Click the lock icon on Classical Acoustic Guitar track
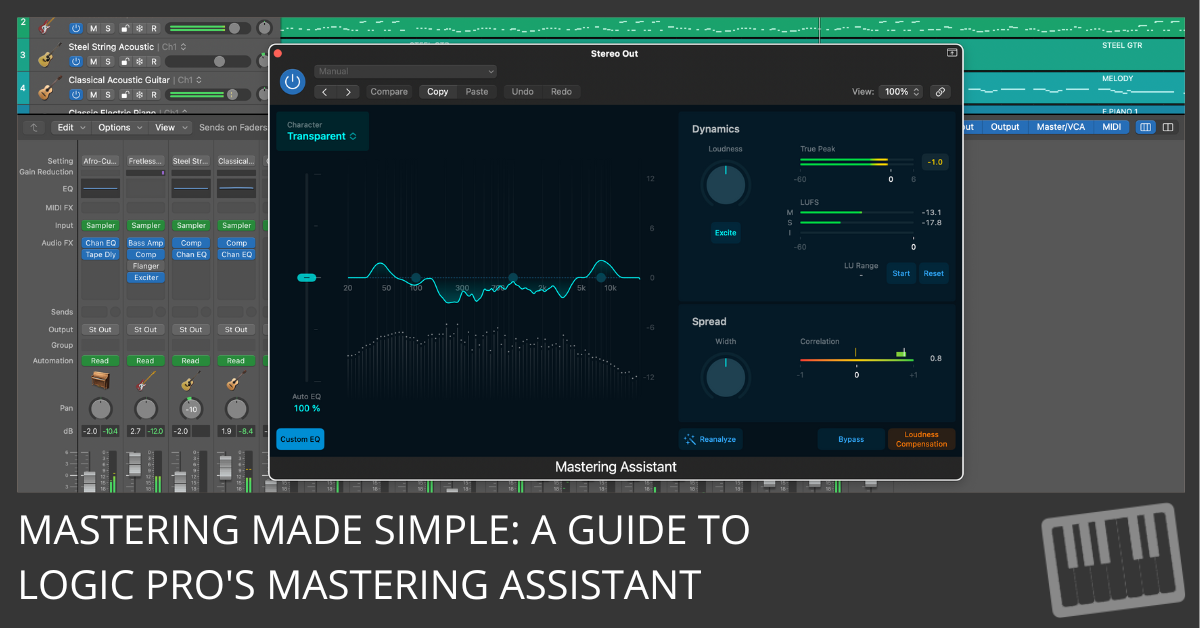This screenshot has width=1200, height=628. click(124, 93)
